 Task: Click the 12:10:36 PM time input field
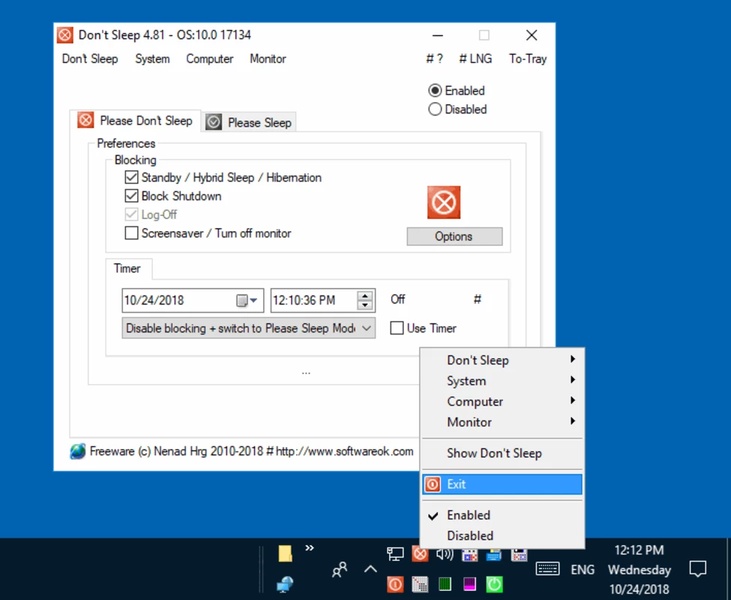click(x=312, y=300)
